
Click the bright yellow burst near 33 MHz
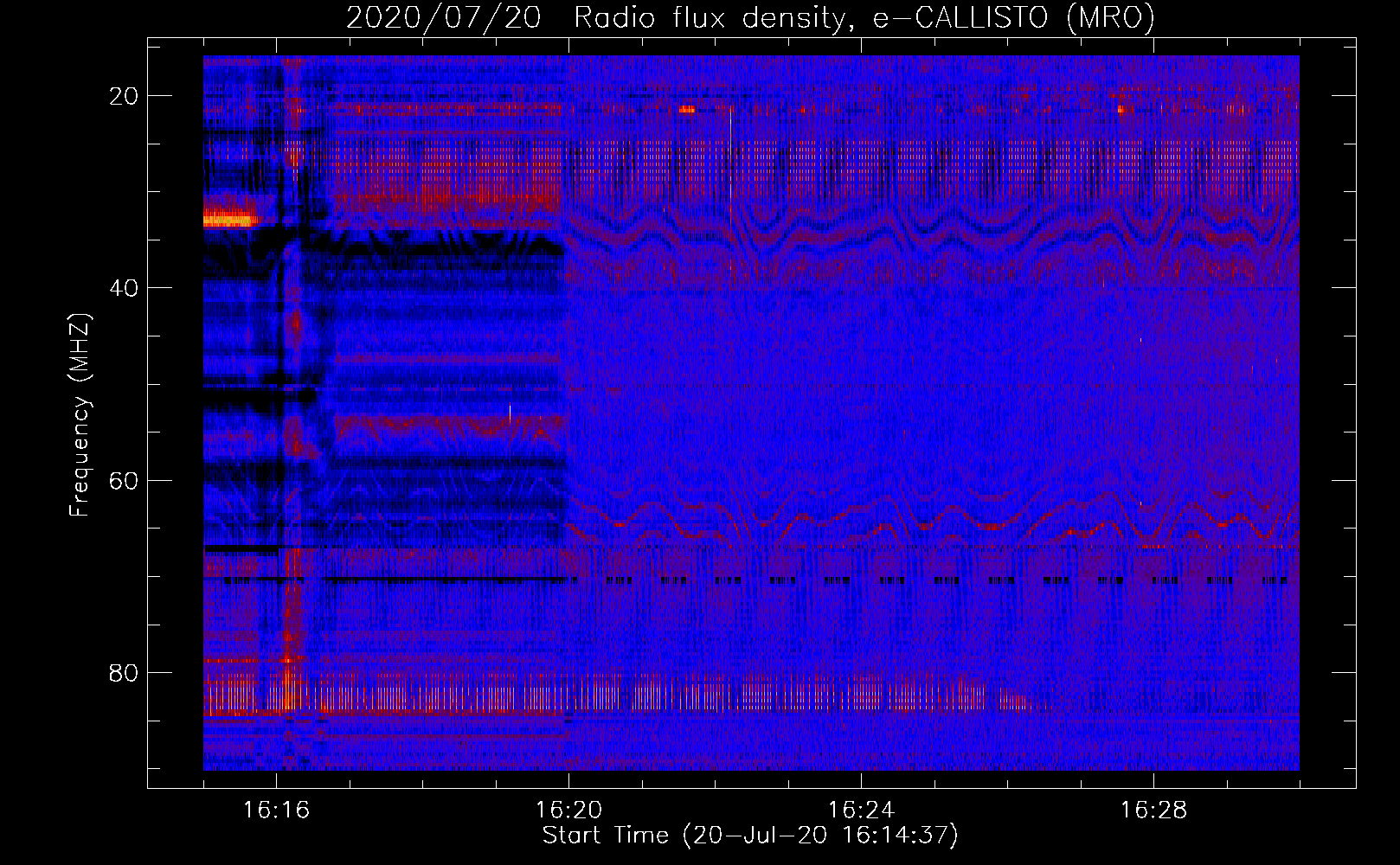pyautogui.click(x=230, y=219)
